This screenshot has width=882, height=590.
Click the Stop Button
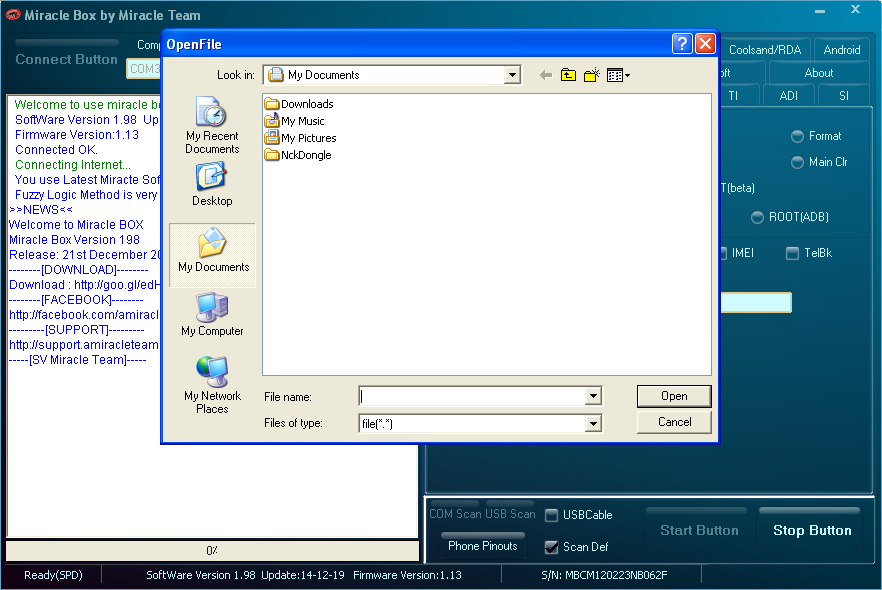coord(812,530)
